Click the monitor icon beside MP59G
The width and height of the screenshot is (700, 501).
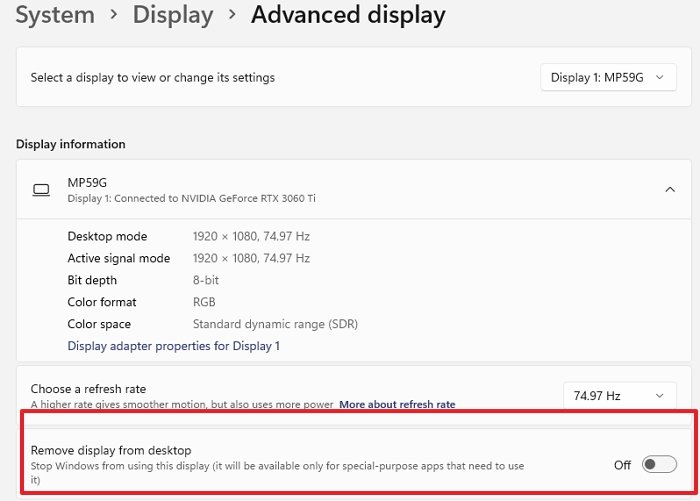coord(41,190)
